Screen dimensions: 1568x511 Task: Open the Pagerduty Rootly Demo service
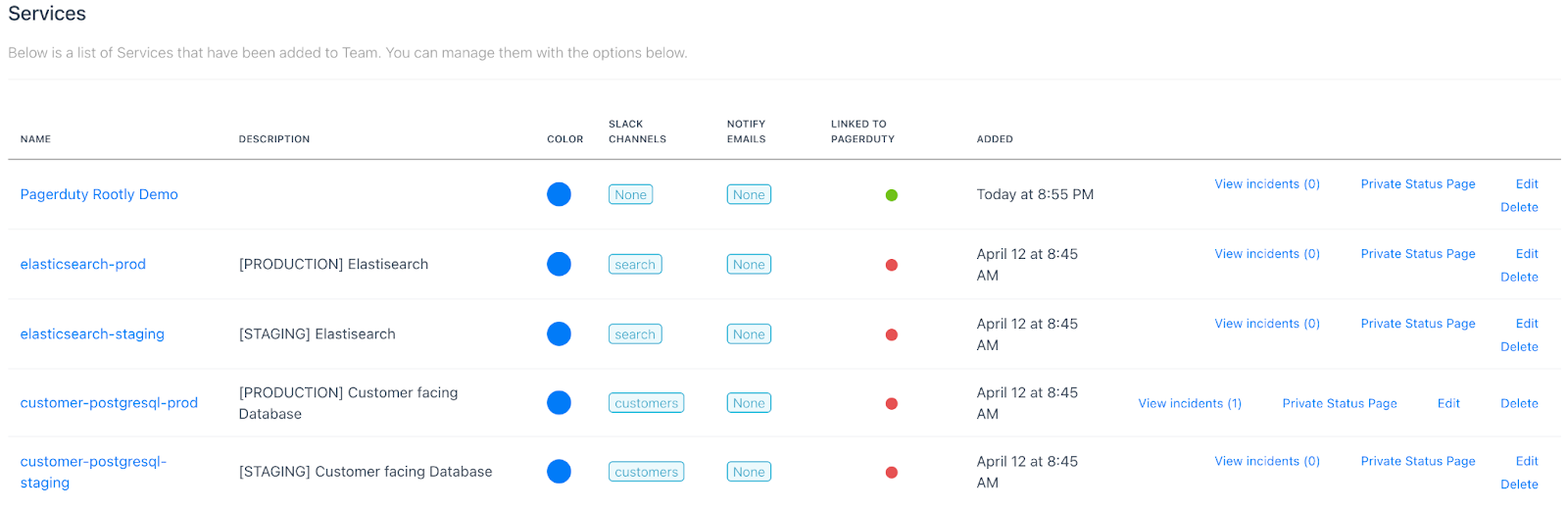(x=99, y=194)
